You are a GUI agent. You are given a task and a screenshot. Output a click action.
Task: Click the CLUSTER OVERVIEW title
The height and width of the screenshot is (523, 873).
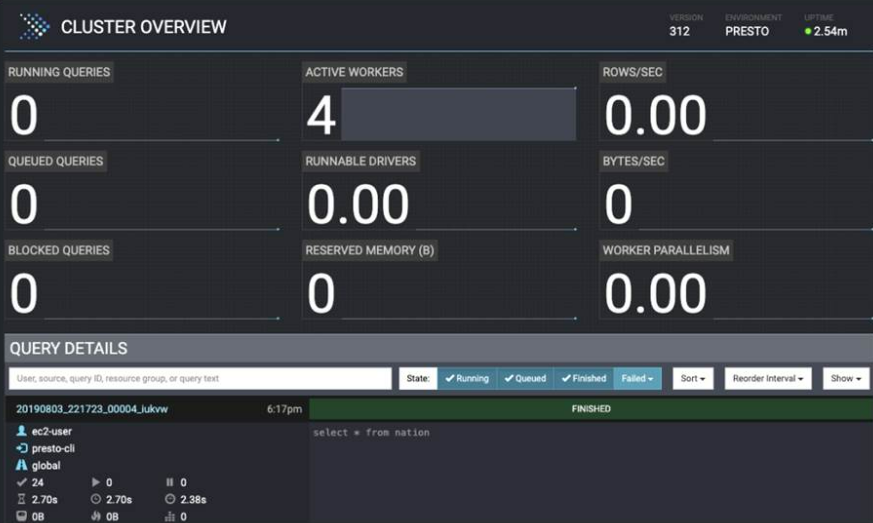point(144,27)
